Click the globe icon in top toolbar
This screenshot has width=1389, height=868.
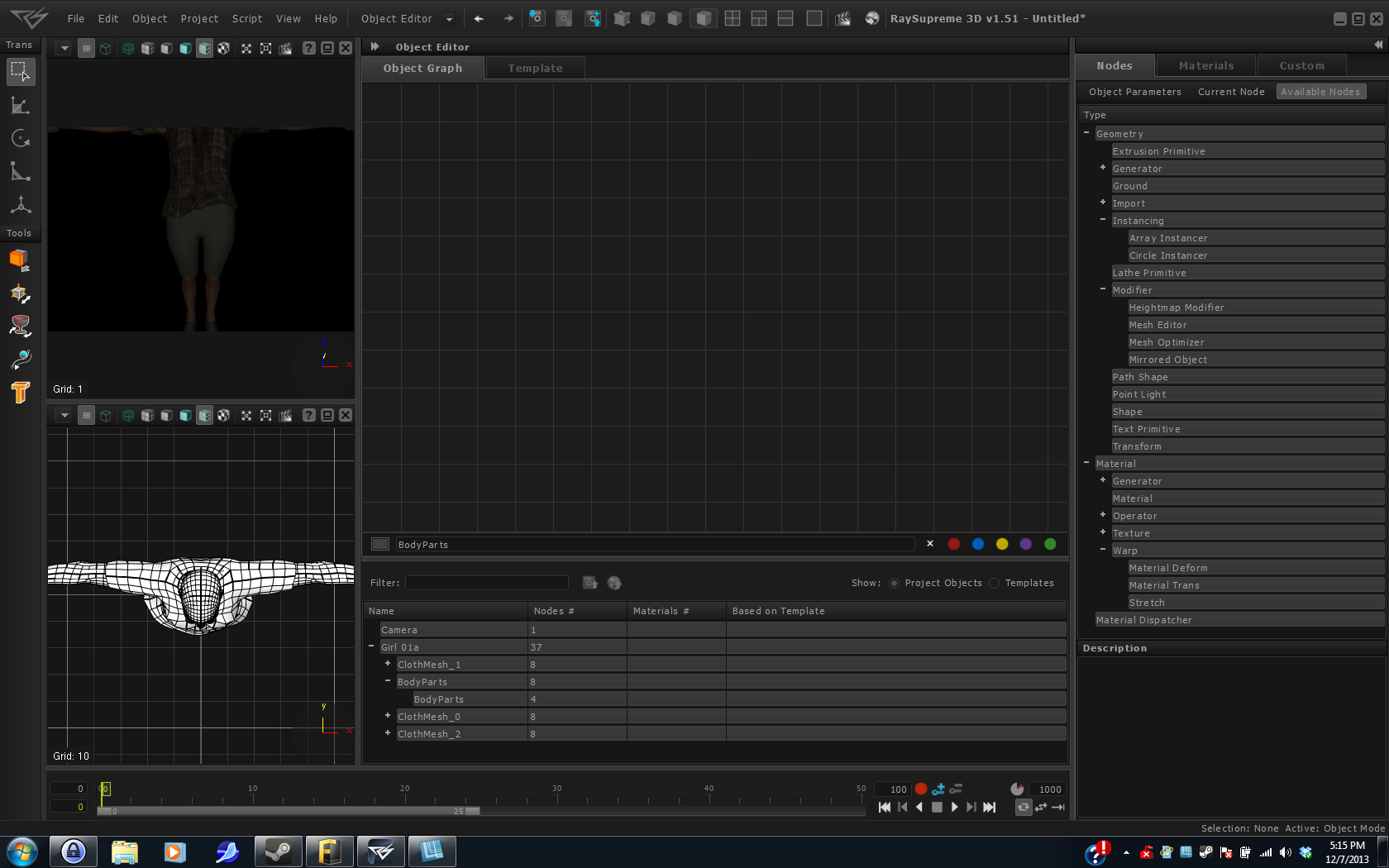(872, 18)
